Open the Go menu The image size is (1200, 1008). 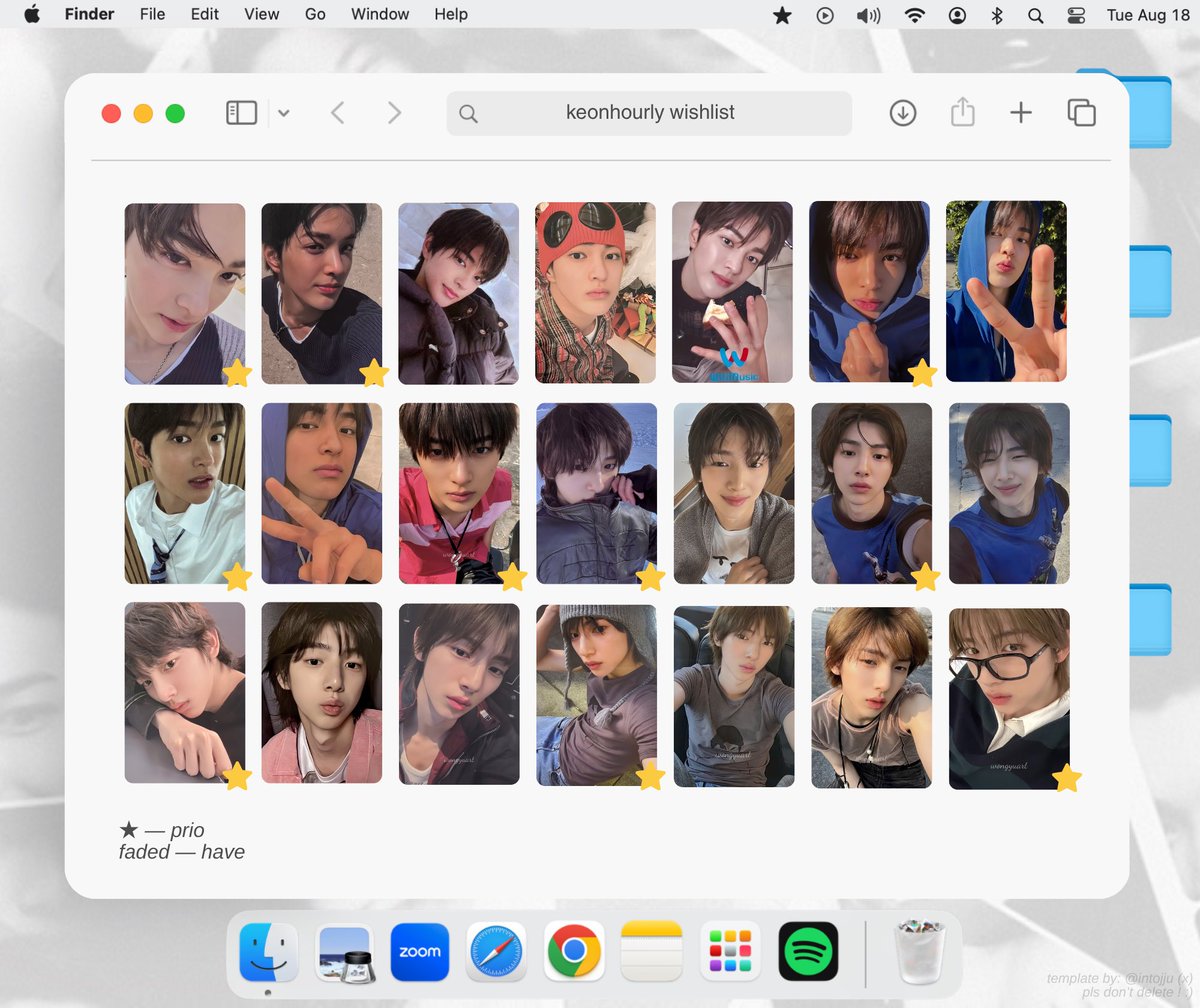coord(315,14)
